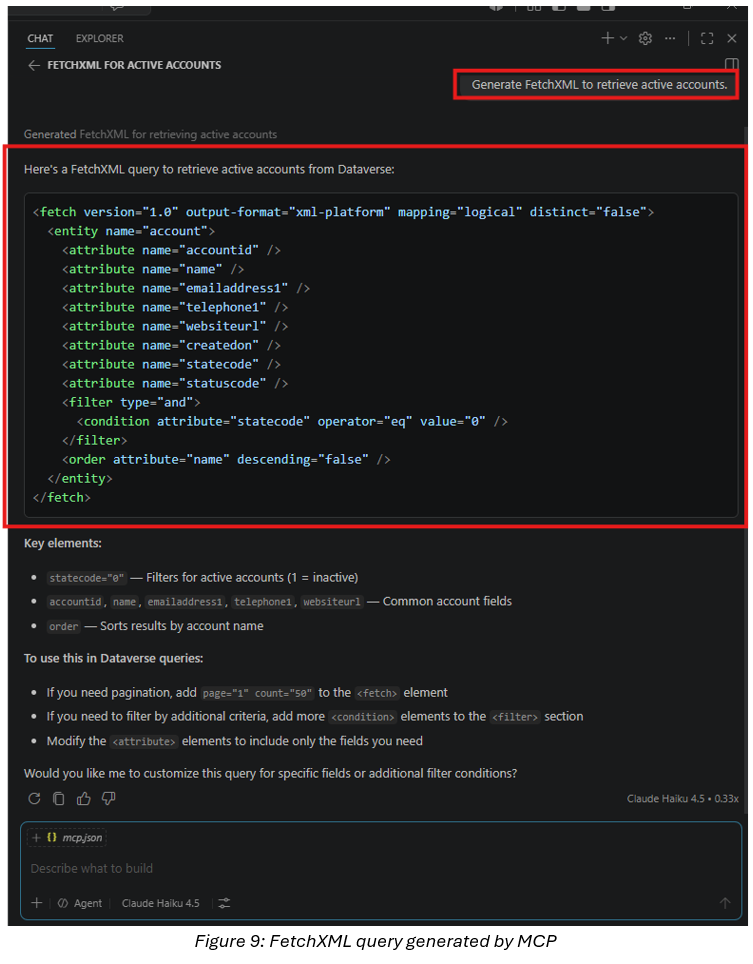Click the accountid inline code chip
The image size is (753, 964).
tap(75, 602)
